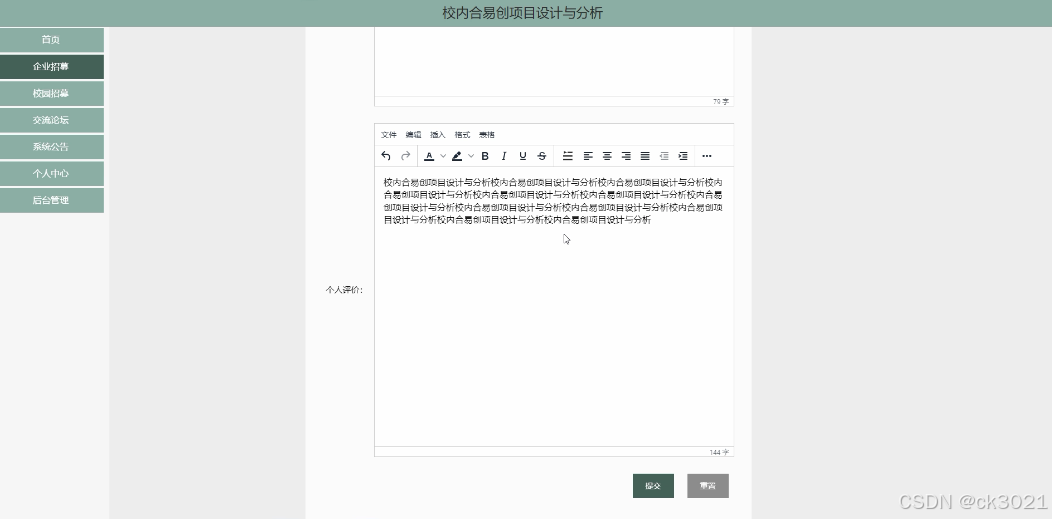Click the 校内合易创项目设计与分析 header title
The image size is (1052, 519).
(523, 13)
